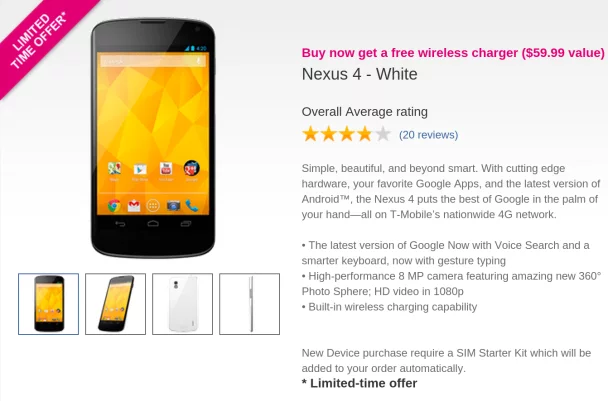Image resolution: width=608 pixels, height=401 pixels.
Task: Click the YouTube icon on the phone screen
Action: (x=166, y=169)
